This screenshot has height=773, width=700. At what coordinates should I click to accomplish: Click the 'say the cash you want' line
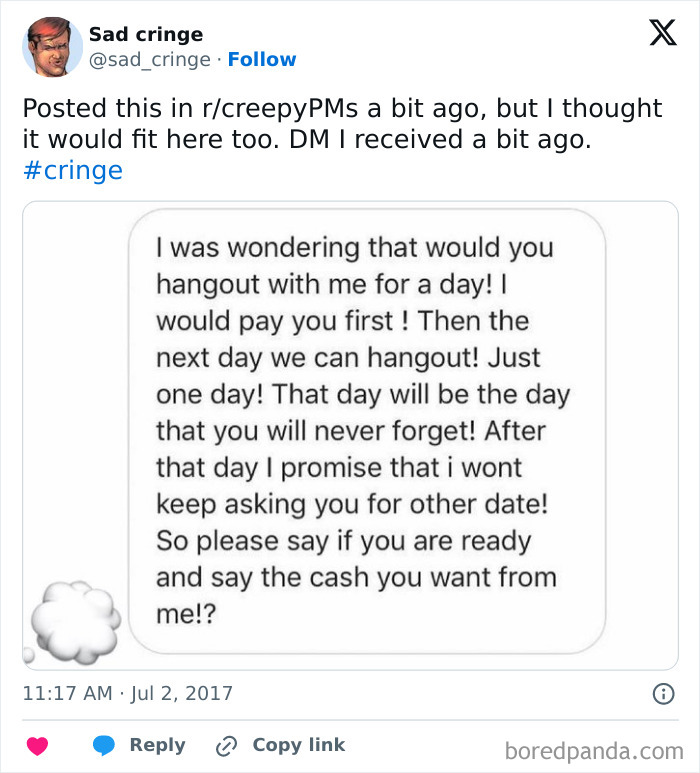coord(356,577)
